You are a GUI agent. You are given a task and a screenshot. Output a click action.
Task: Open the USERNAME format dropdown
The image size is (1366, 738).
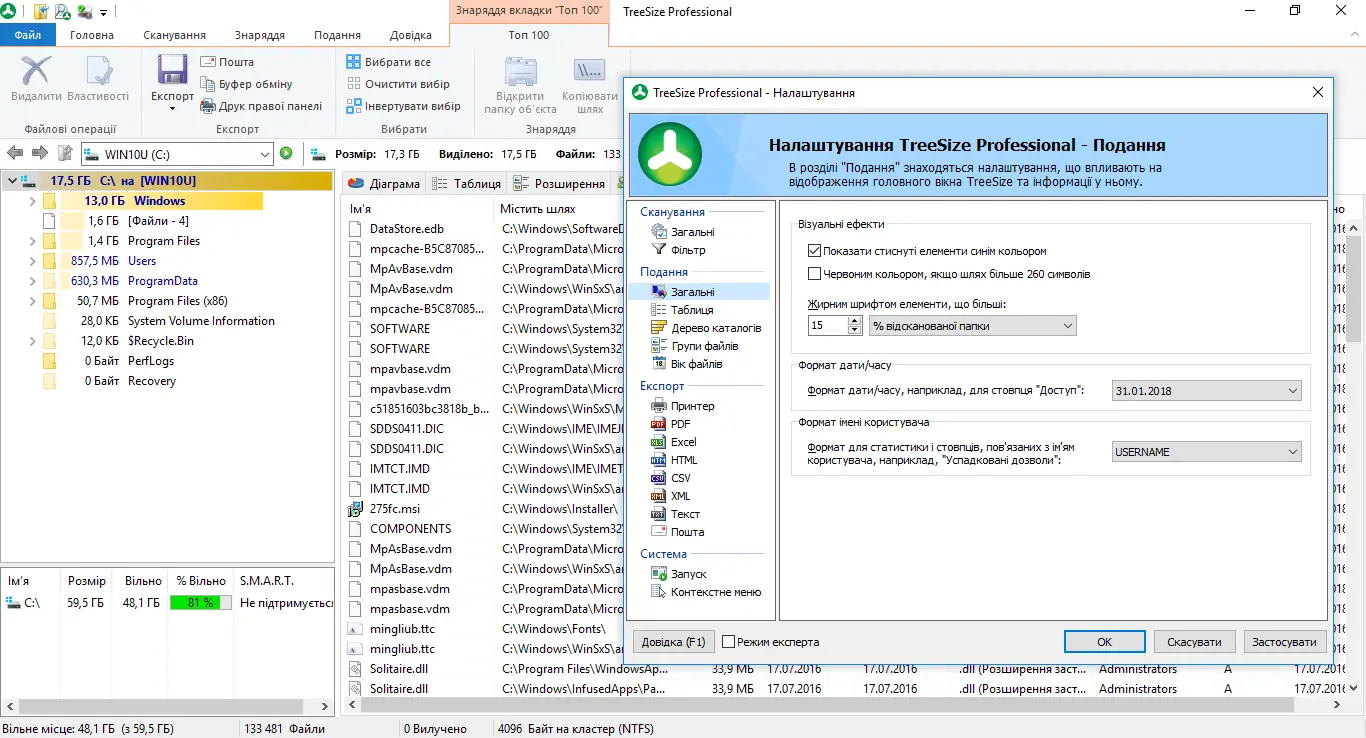[x=1207, y=452]
